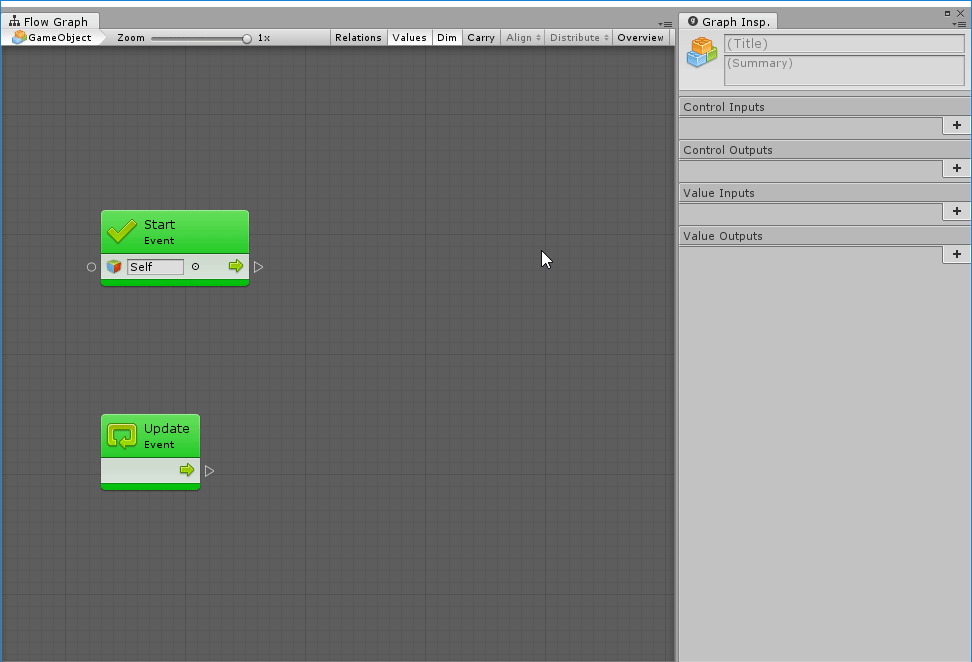Toggle the Relations display option
The width and height of the screenshot is (972, 662).
358,38
